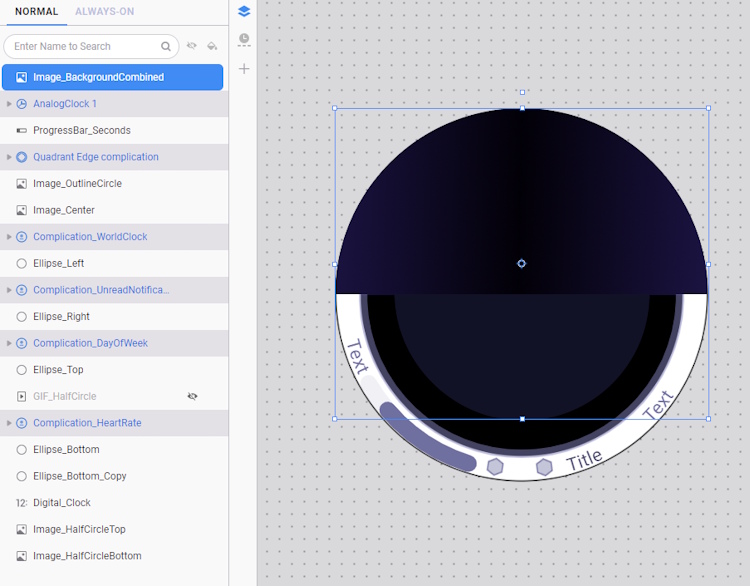Expand the AnalogClock 1 group
This screenshot has height=586, width=750.
point(9,104)
